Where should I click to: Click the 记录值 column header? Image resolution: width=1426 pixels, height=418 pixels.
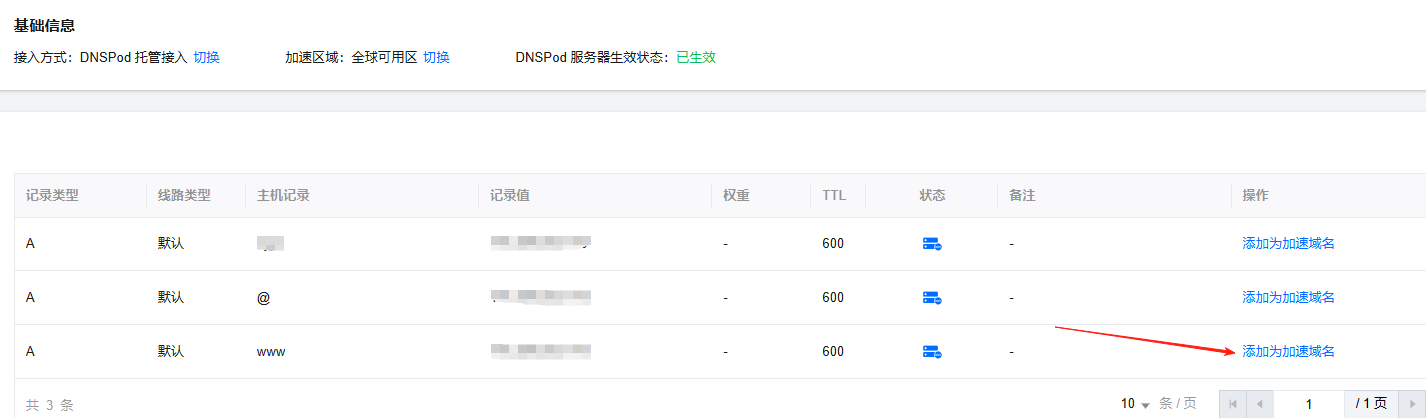tap(509, 195)
